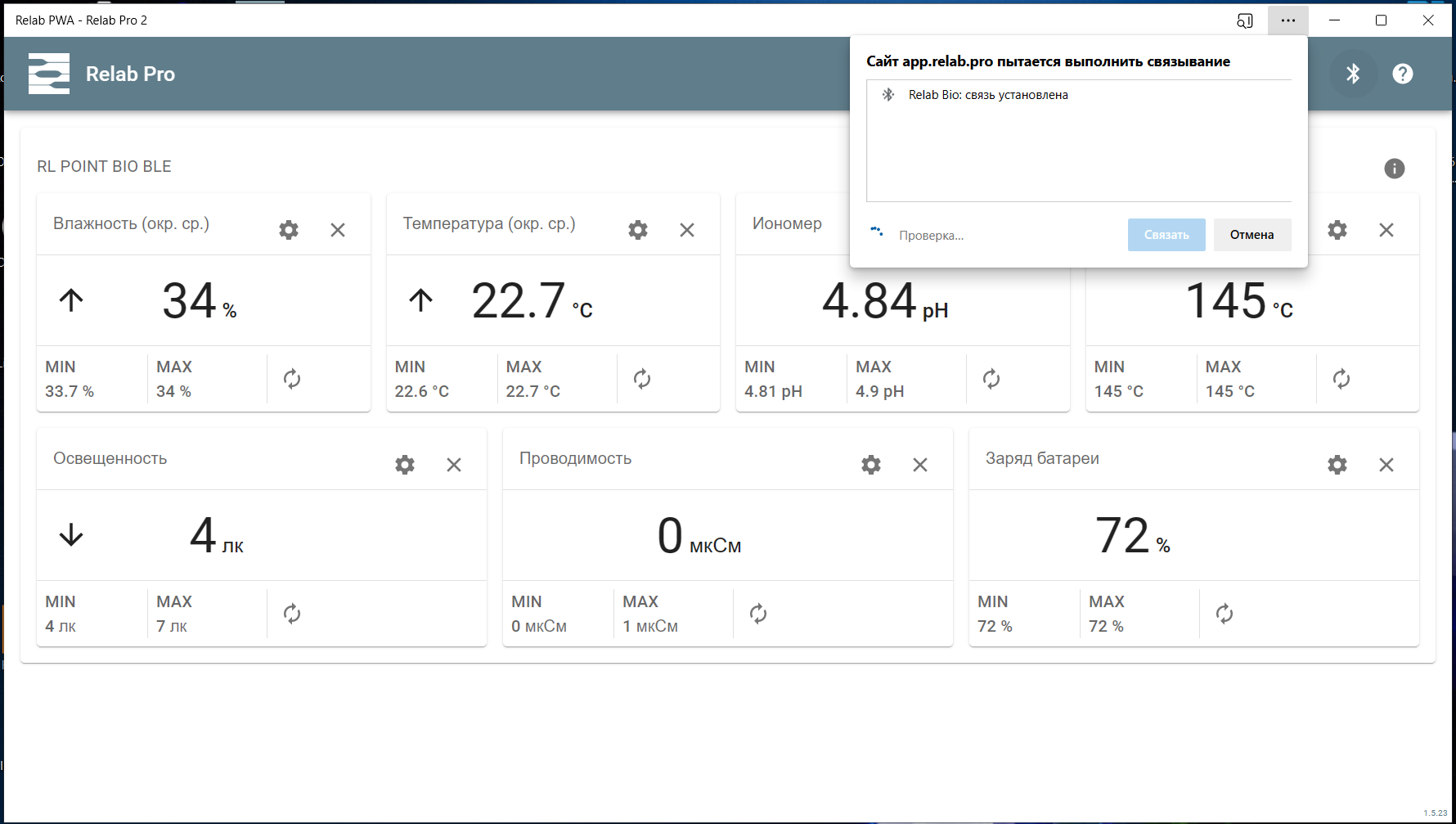Reset min/max for the Проводимость card
This screenshot has width=1456, height=824.
coord(758,614)
